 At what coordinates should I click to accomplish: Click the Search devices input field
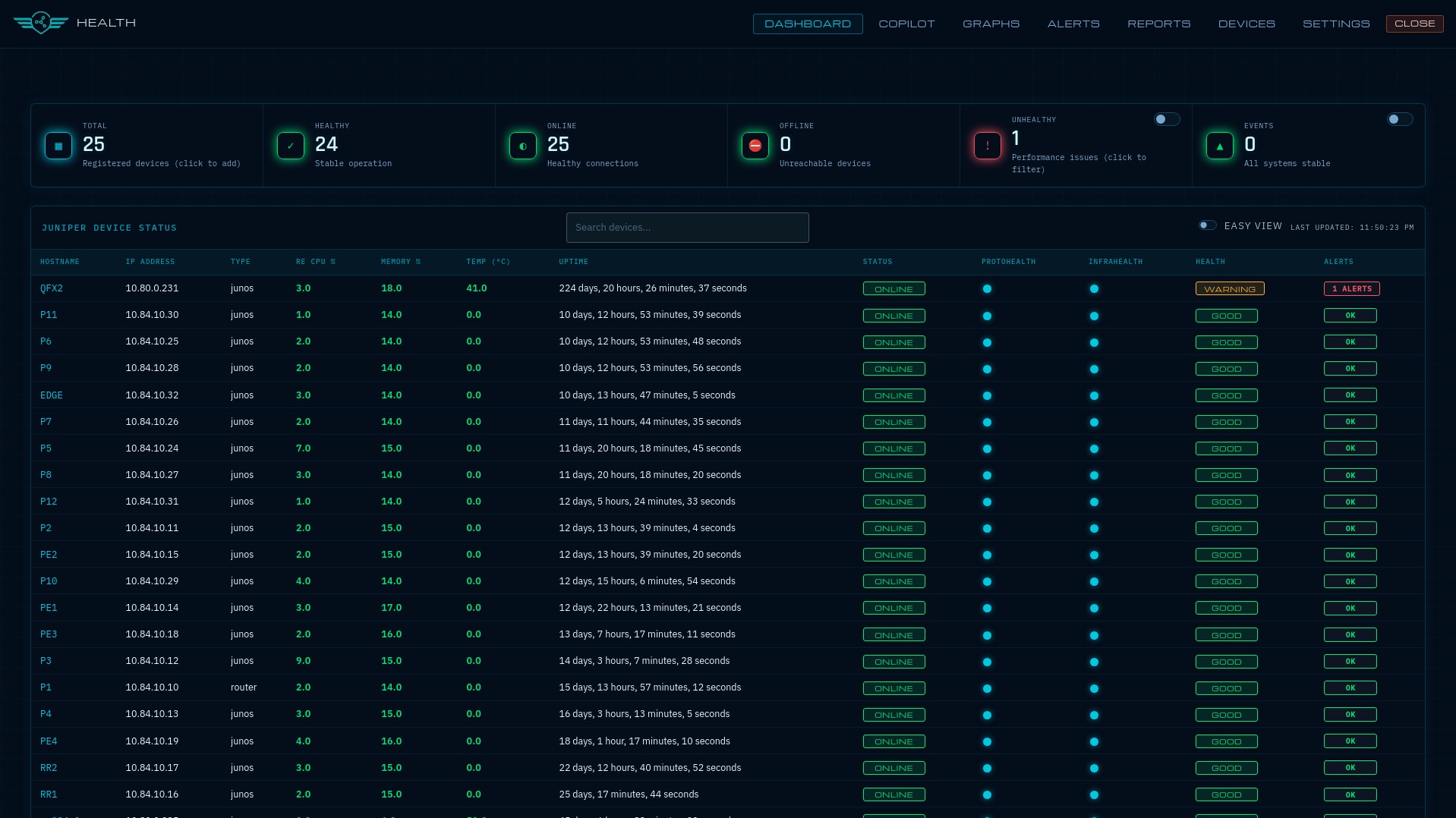click(x=687, y=228)
